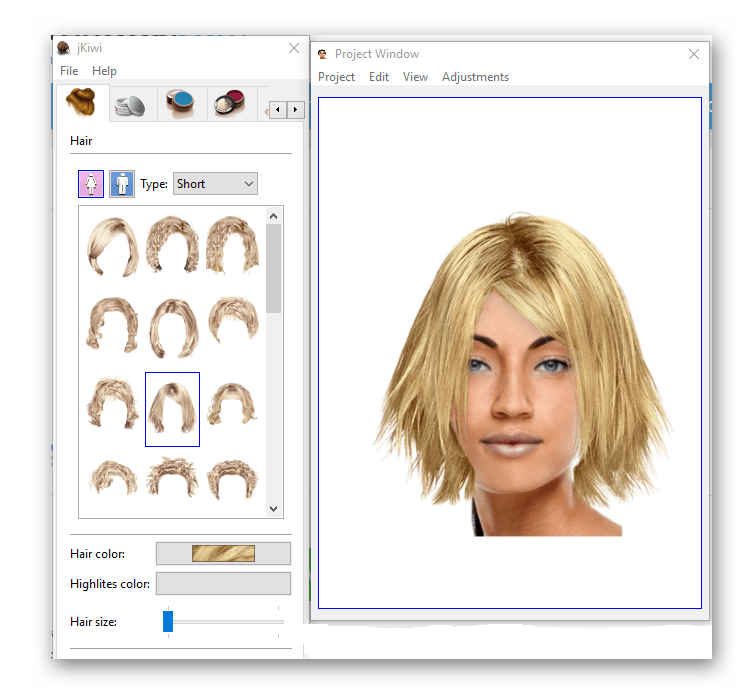Choose the short wavy hairstyle in fourth row left
Viewport: 744px width, 696px height.
click(x=113, y=477)
